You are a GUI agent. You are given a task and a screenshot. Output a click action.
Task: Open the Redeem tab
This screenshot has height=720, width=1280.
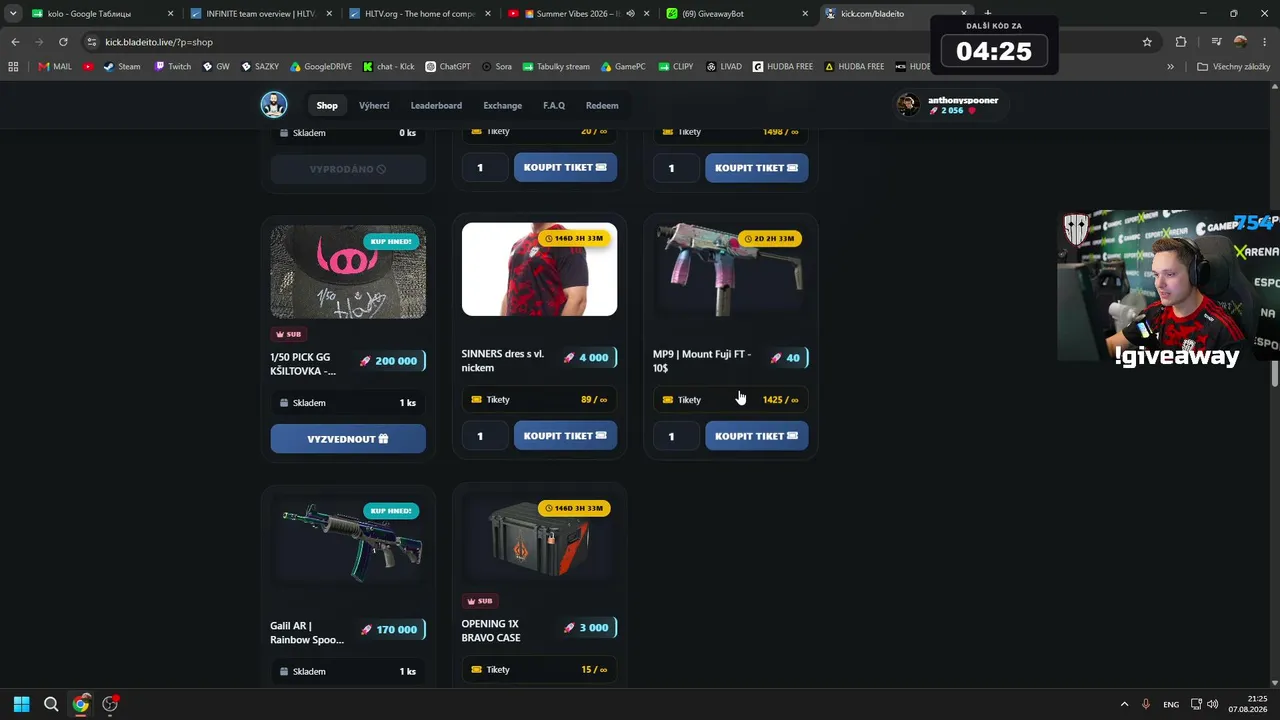point(602,105)
